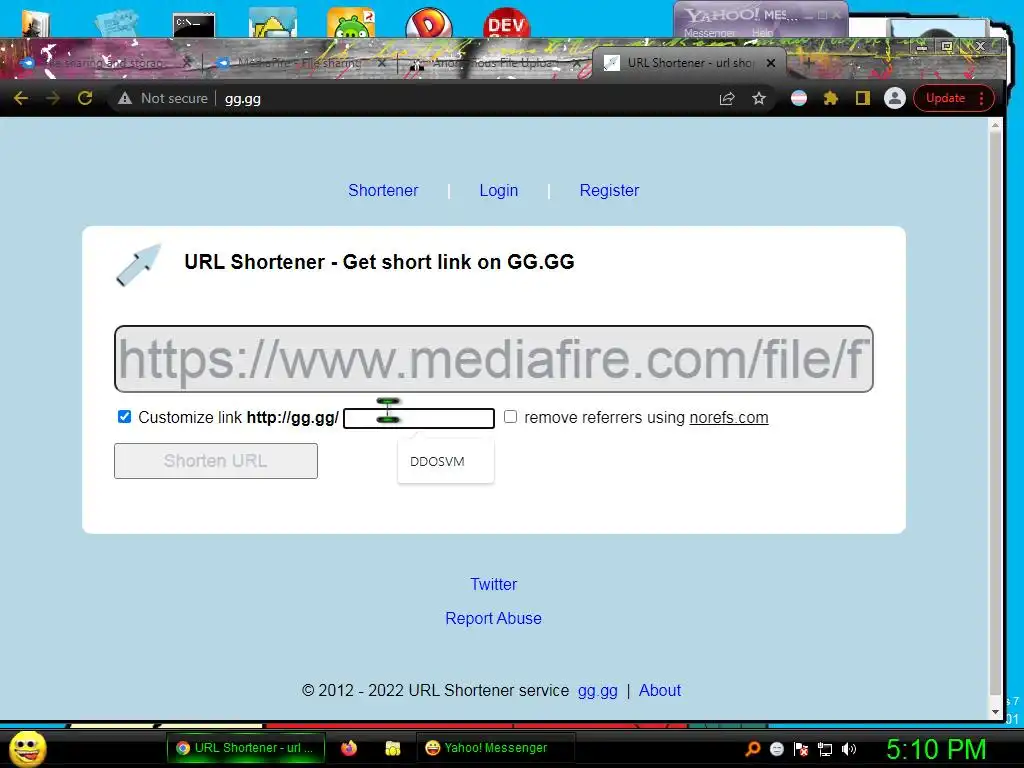Click the blue arrow GG.GG logo
This screenshot has width=1024, height=768.
(138, 264)
